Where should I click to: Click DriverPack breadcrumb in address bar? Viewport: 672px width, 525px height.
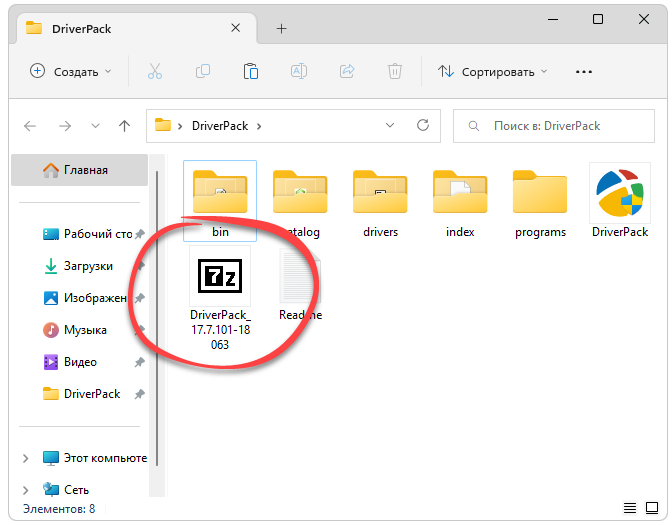point(220,126)
